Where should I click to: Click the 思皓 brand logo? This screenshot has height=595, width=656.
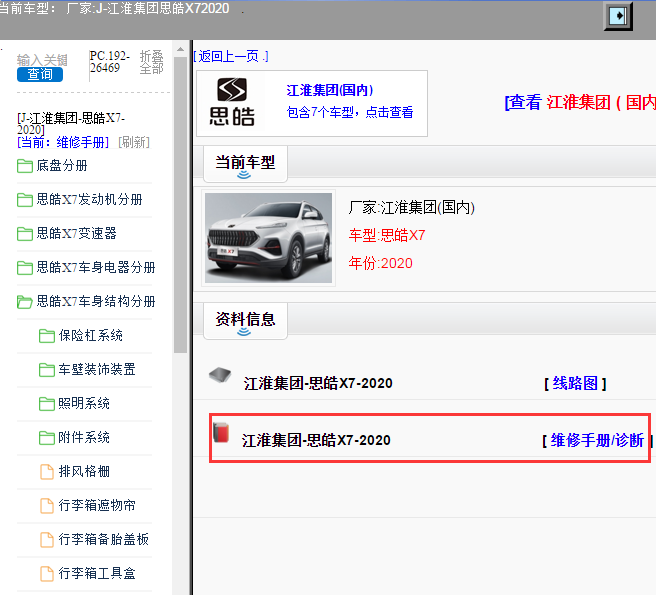pyautogui.click(x=232, y=103)
